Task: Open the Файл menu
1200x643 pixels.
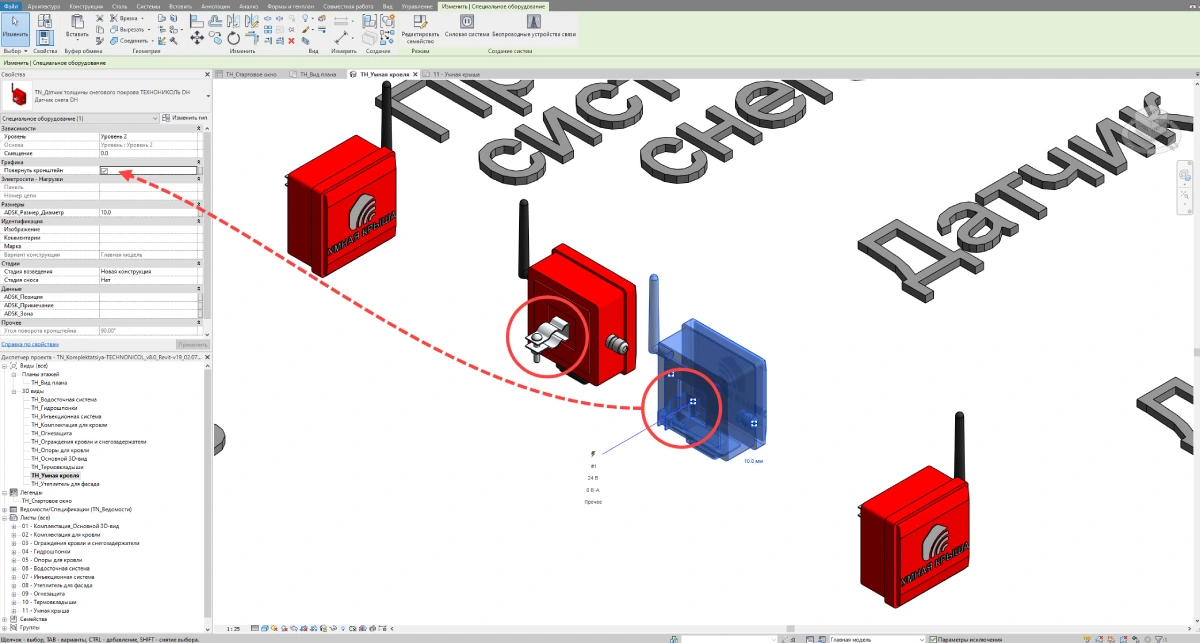Action: [10, 6]
